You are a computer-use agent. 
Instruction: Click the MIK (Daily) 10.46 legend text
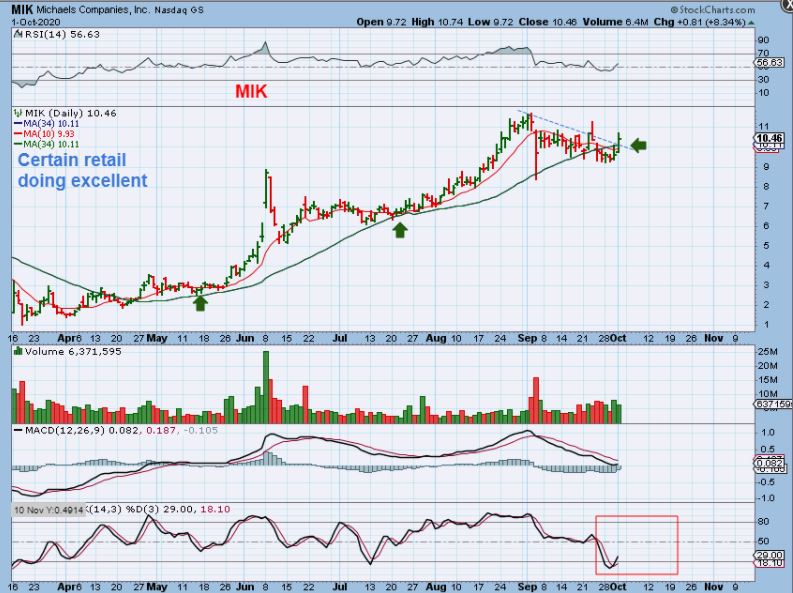[70, 113]
